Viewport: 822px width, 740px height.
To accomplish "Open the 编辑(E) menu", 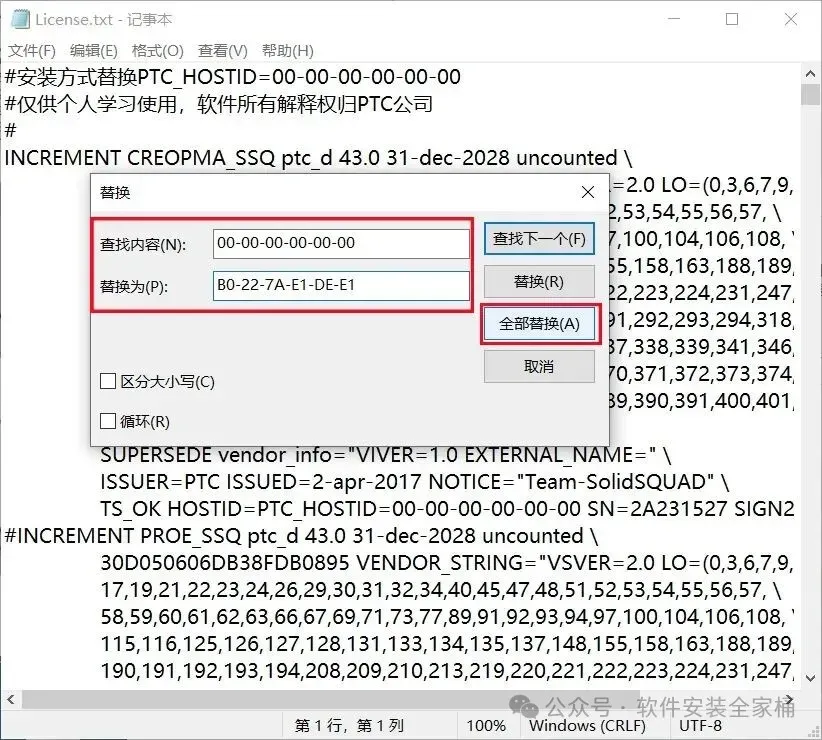I will [x=93, y=51].
